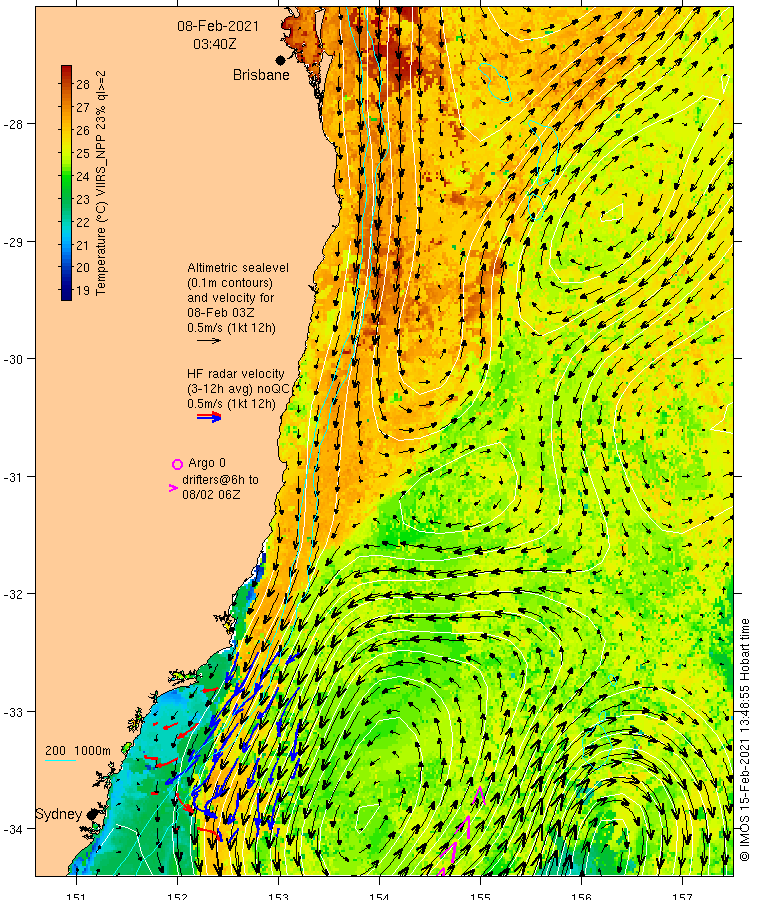
Task: Click the IMOS copyright timestamp text
Action: (x=745, y=740)
